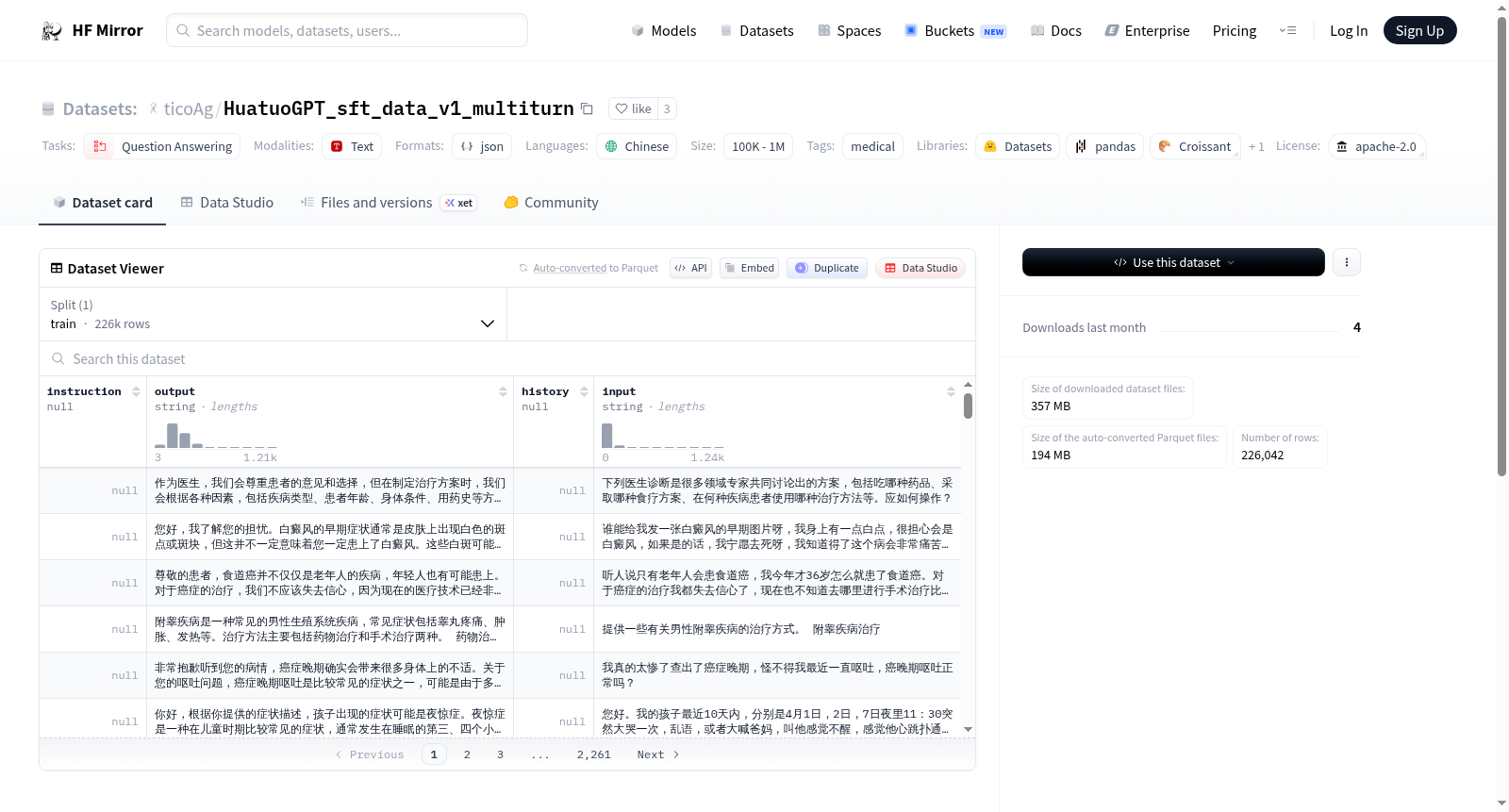The height and width of the screenshot is (812, 1509).
Task: Expand the +1 more libraries
Action: coord(1256,146)
